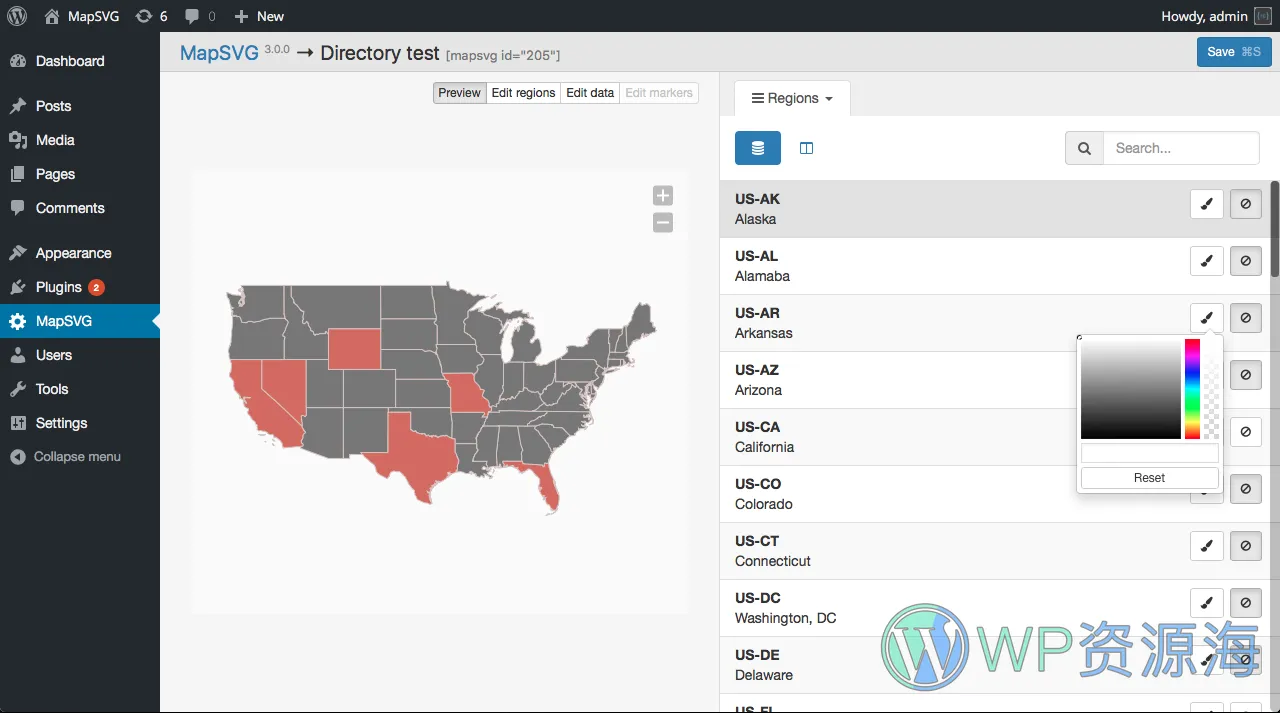Reset the picked color
Image resolution: width=1280 pixels, height=713 pixels.
tap(1150, 478)
